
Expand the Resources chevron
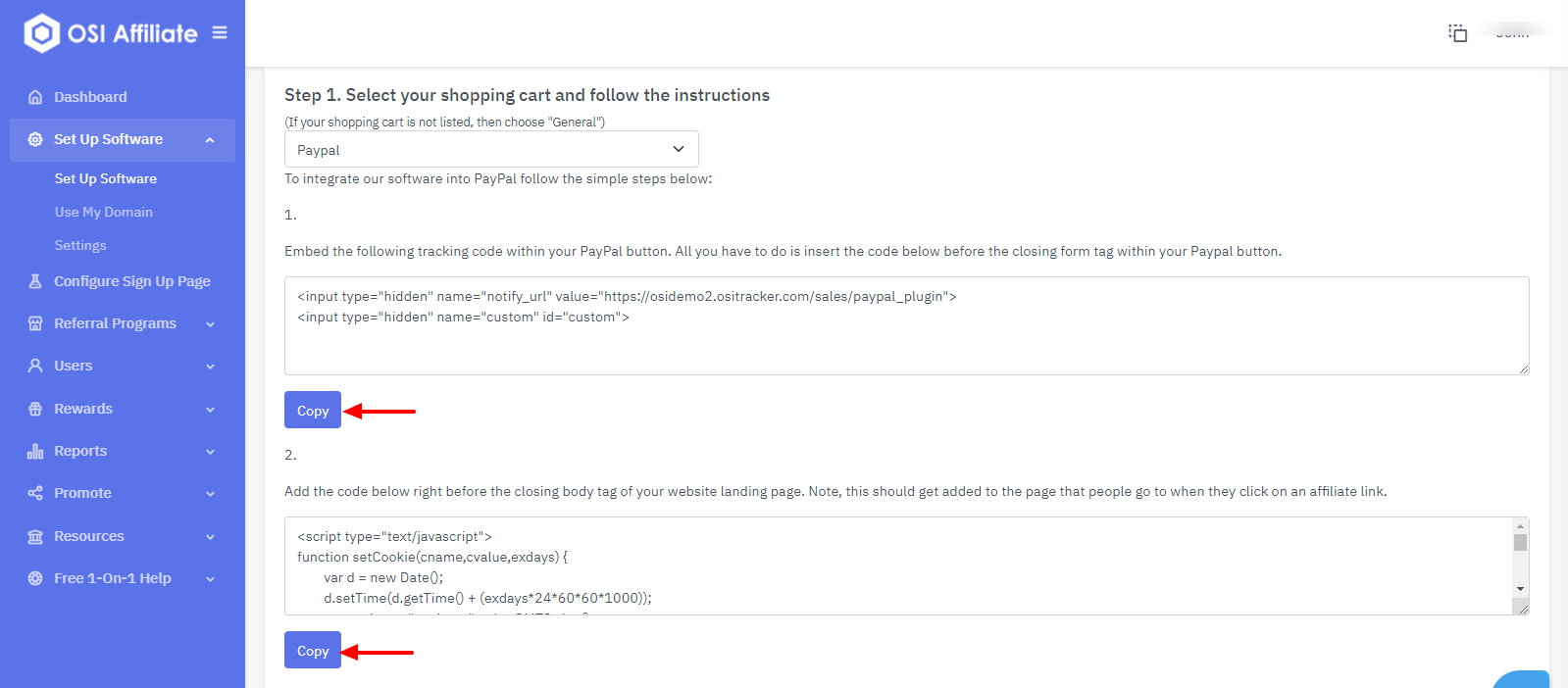(210, 537)
